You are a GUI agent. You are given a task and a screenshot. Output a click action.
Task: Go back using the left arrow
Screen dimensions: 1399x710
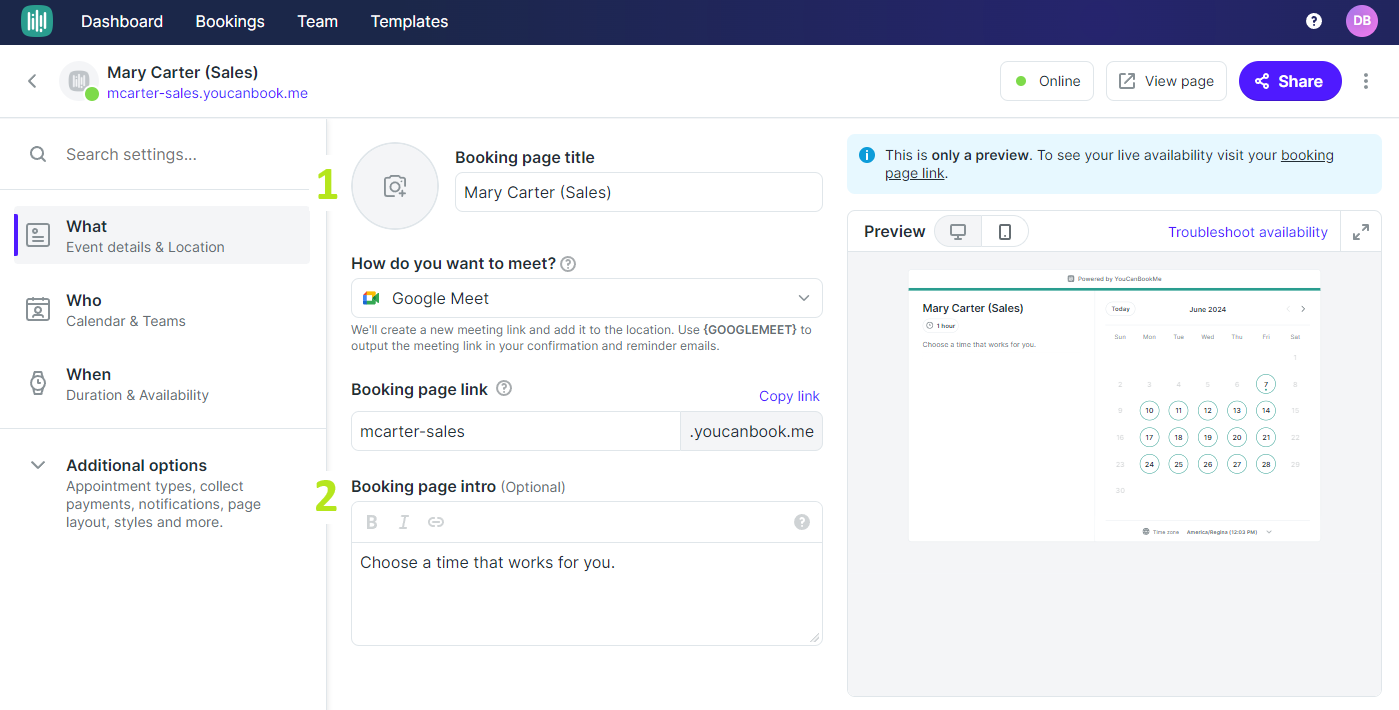tap(32, 81)
